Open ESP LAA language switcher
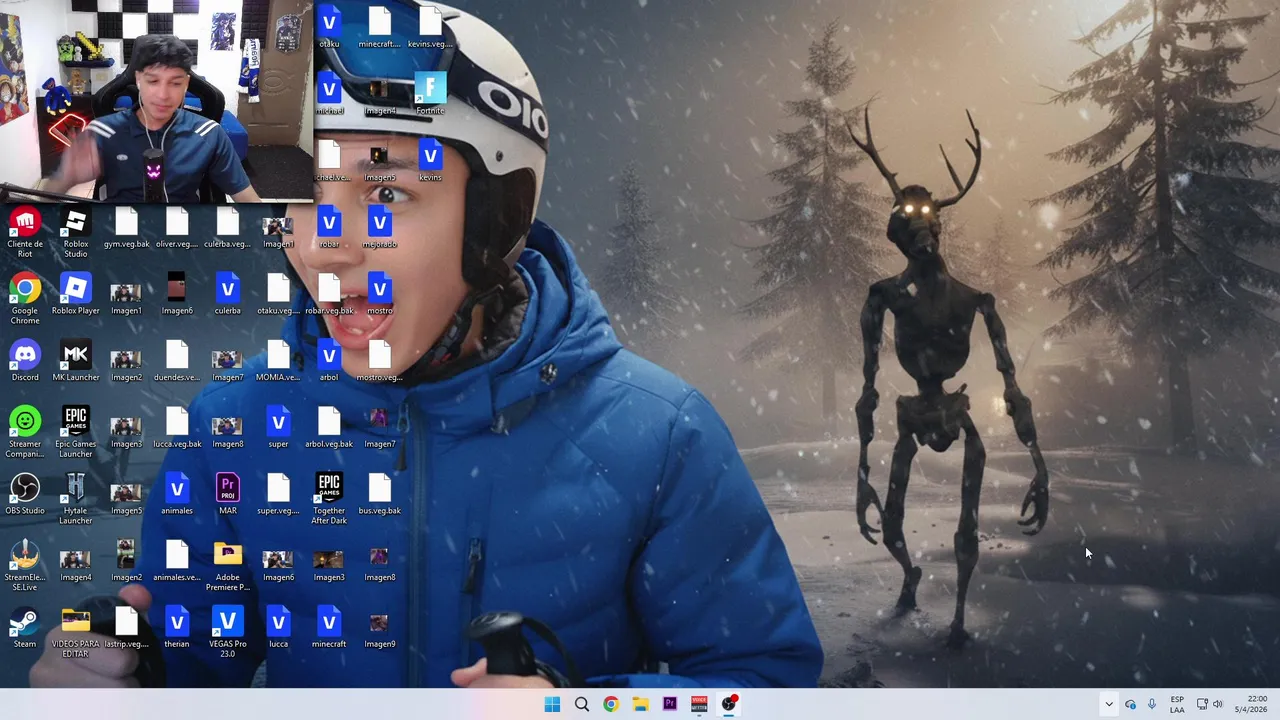Image resolution: width=1280 pixels, height=720 pixels. click(1177, 704)
